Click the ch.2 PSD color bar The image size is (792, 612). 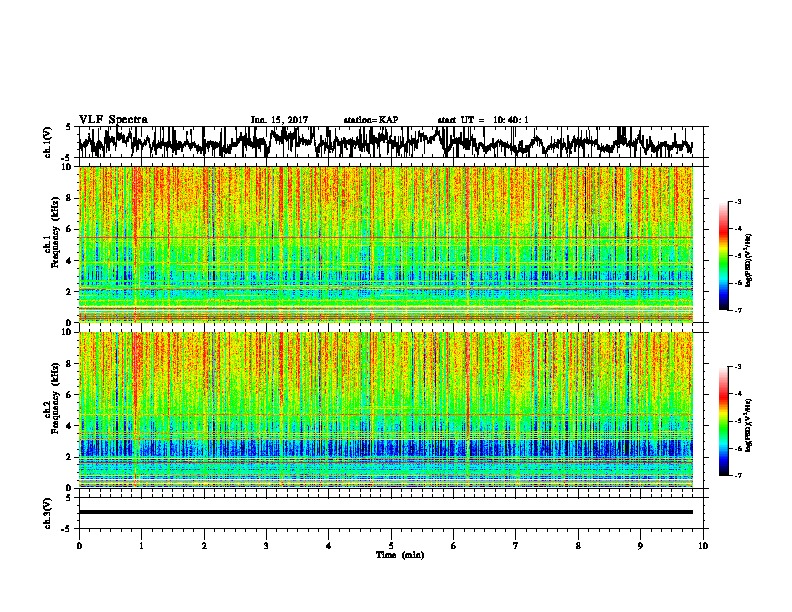724,421
